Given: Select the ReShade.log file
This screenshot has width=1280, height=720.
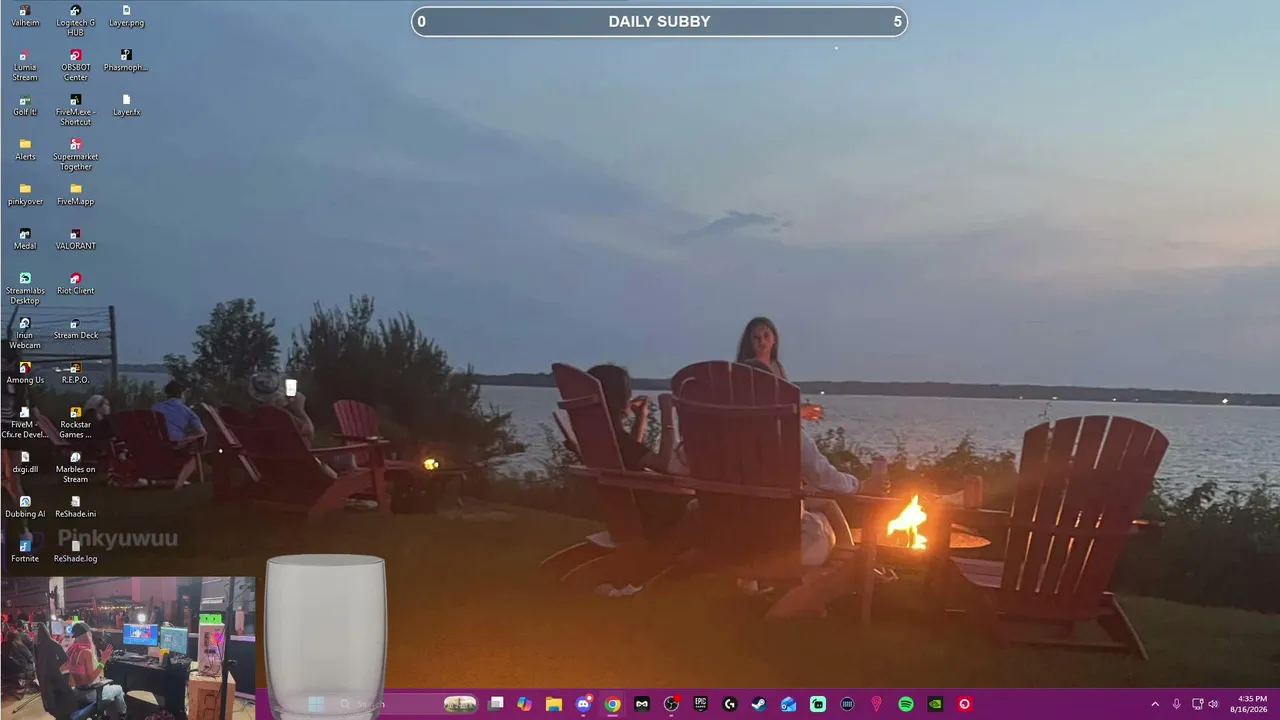Looking at the screenshot, I should click(75, 552).
